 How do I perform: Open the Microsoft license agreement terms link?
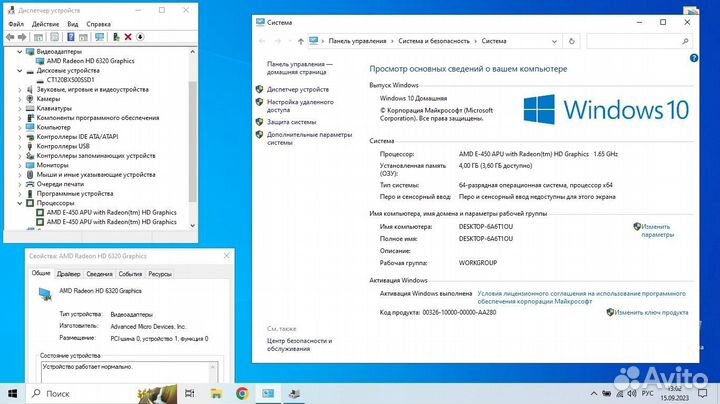click(581, 297)
